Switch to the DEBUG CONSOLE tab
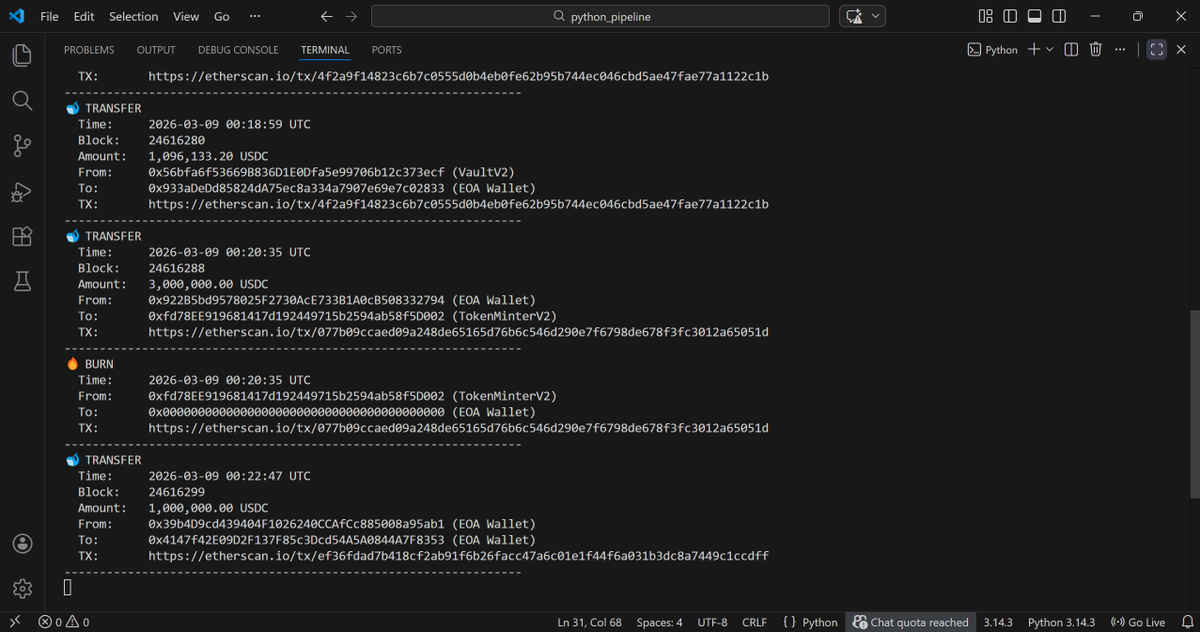 (238, 50)
